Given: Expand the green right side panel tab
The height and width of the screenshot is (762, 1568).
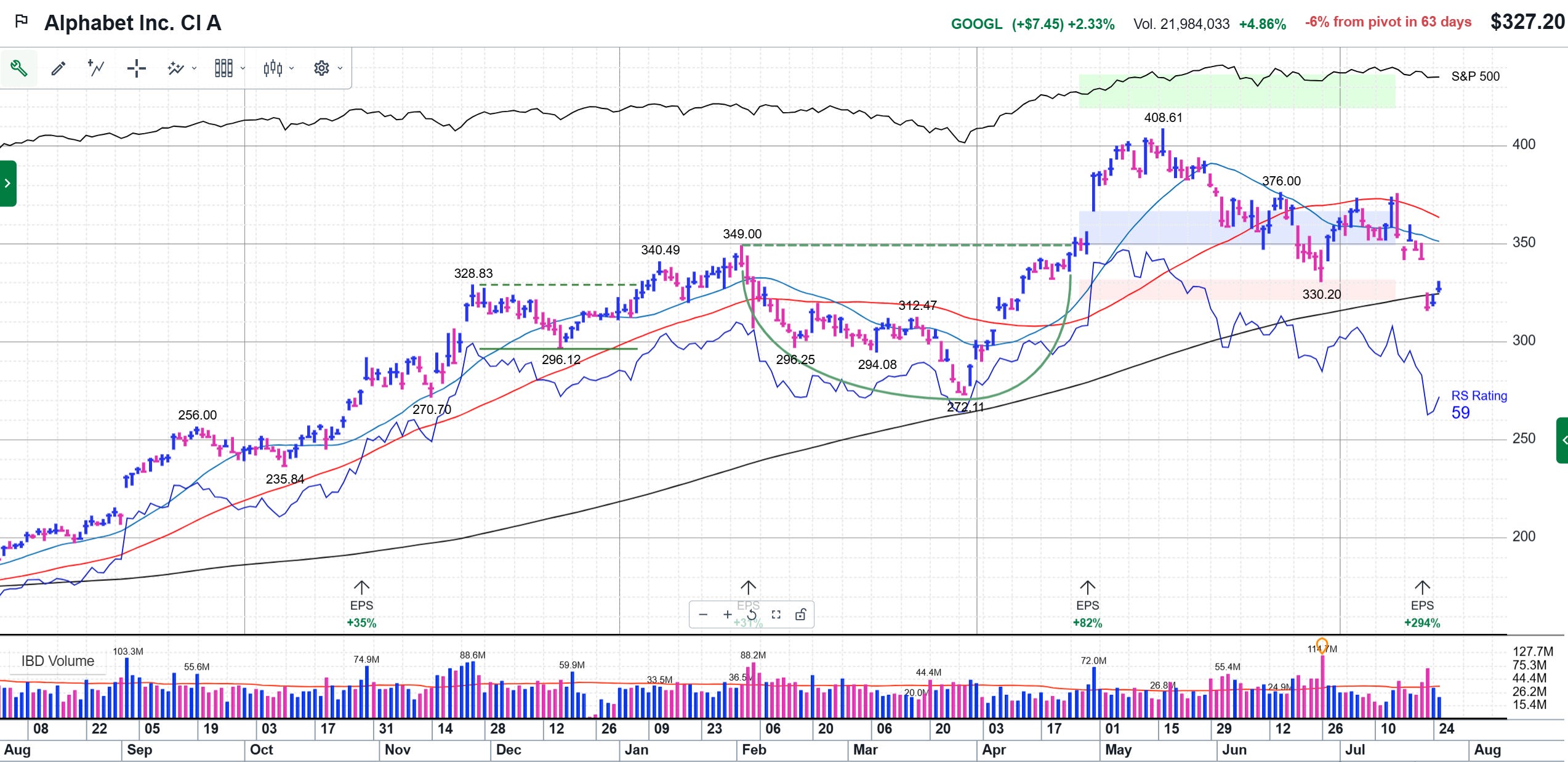Looking at the screenshot, I should tap(1562, 440).
